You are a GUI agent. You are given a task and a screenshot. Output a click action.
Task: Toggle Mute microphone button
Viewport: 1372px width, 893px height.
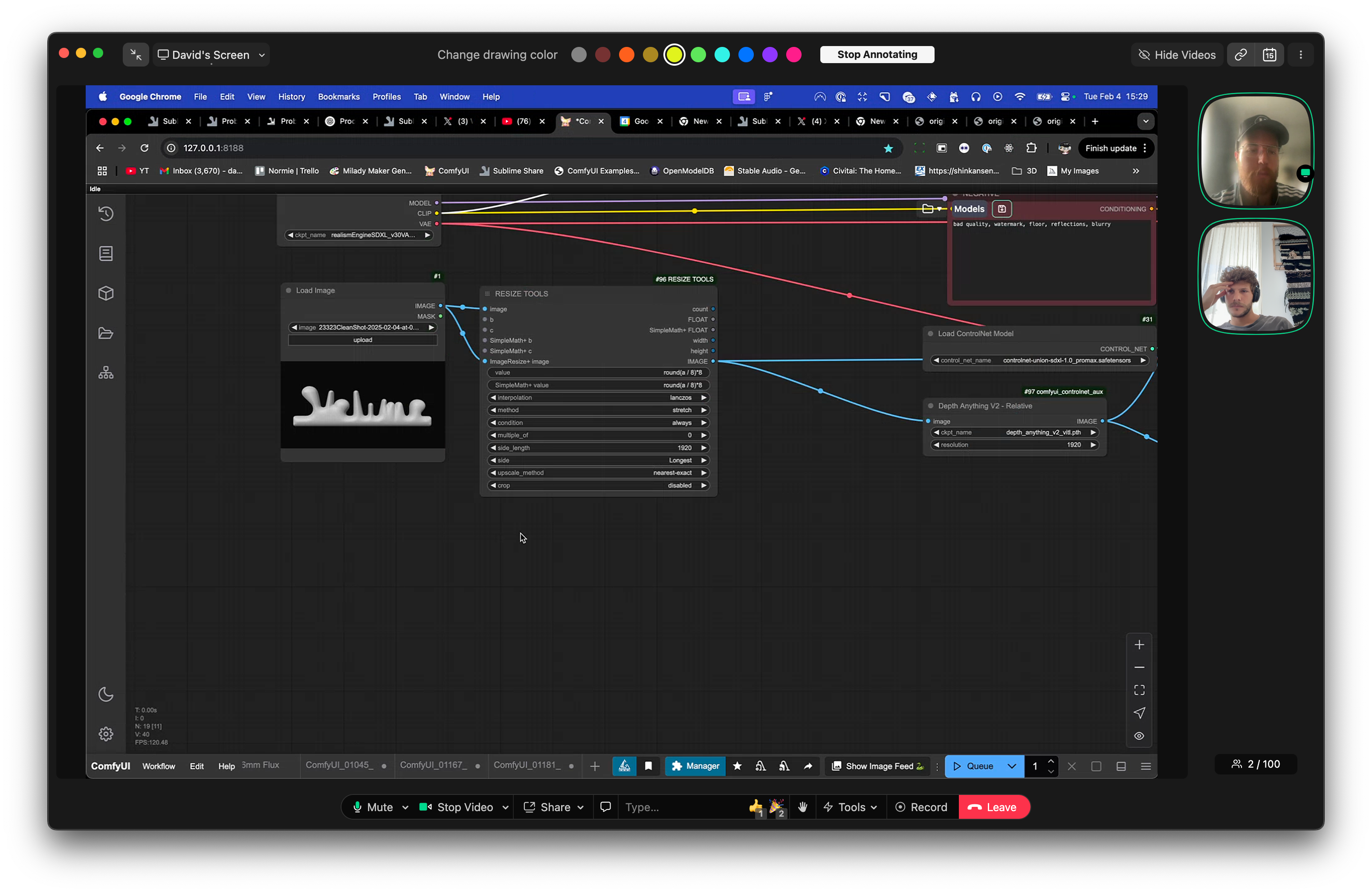tap(372, 806)
